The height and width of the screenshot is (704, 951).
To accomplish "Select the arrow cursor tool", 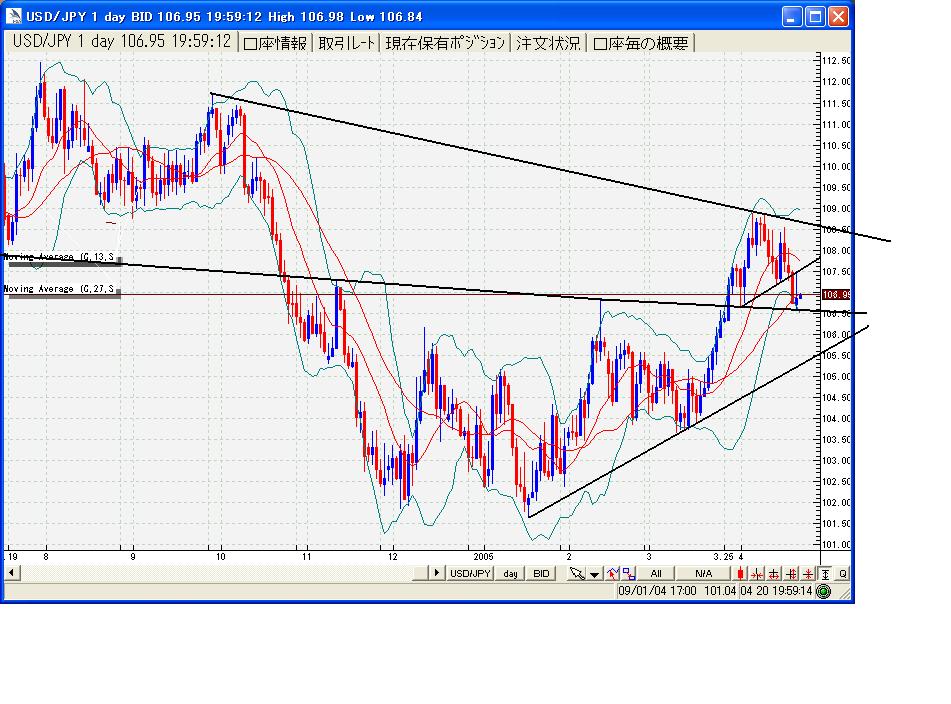I will (576, 574).
